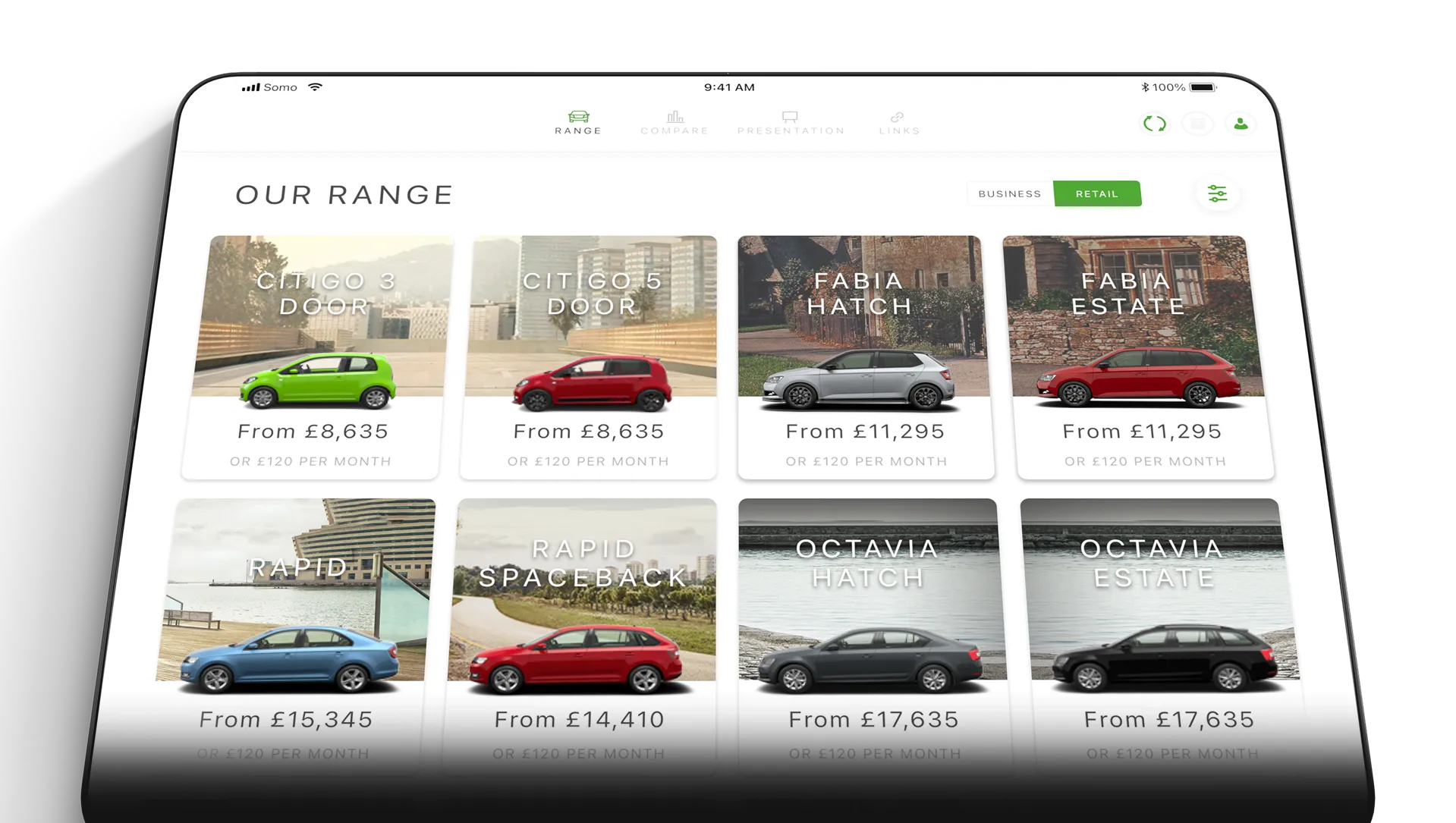The width and height of the screenshot is (1456, 823).
Task: Select the Citigo 5 Door card
Action: pyautogui.click(x=589, y=357)
